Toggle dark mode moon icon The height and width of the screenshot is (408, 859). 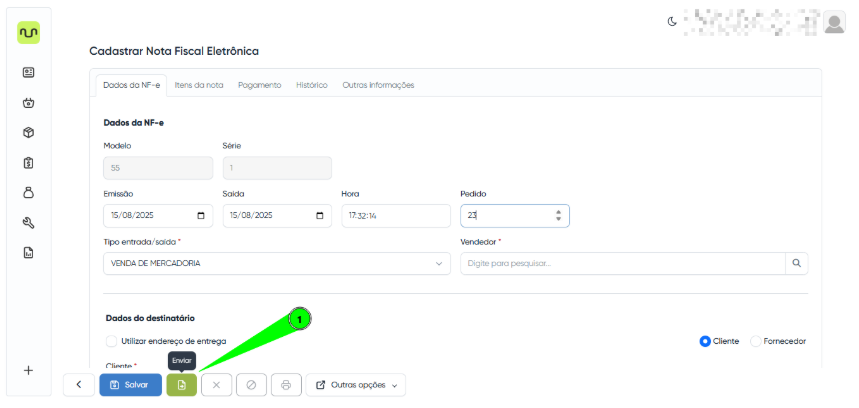pos(673,21)
